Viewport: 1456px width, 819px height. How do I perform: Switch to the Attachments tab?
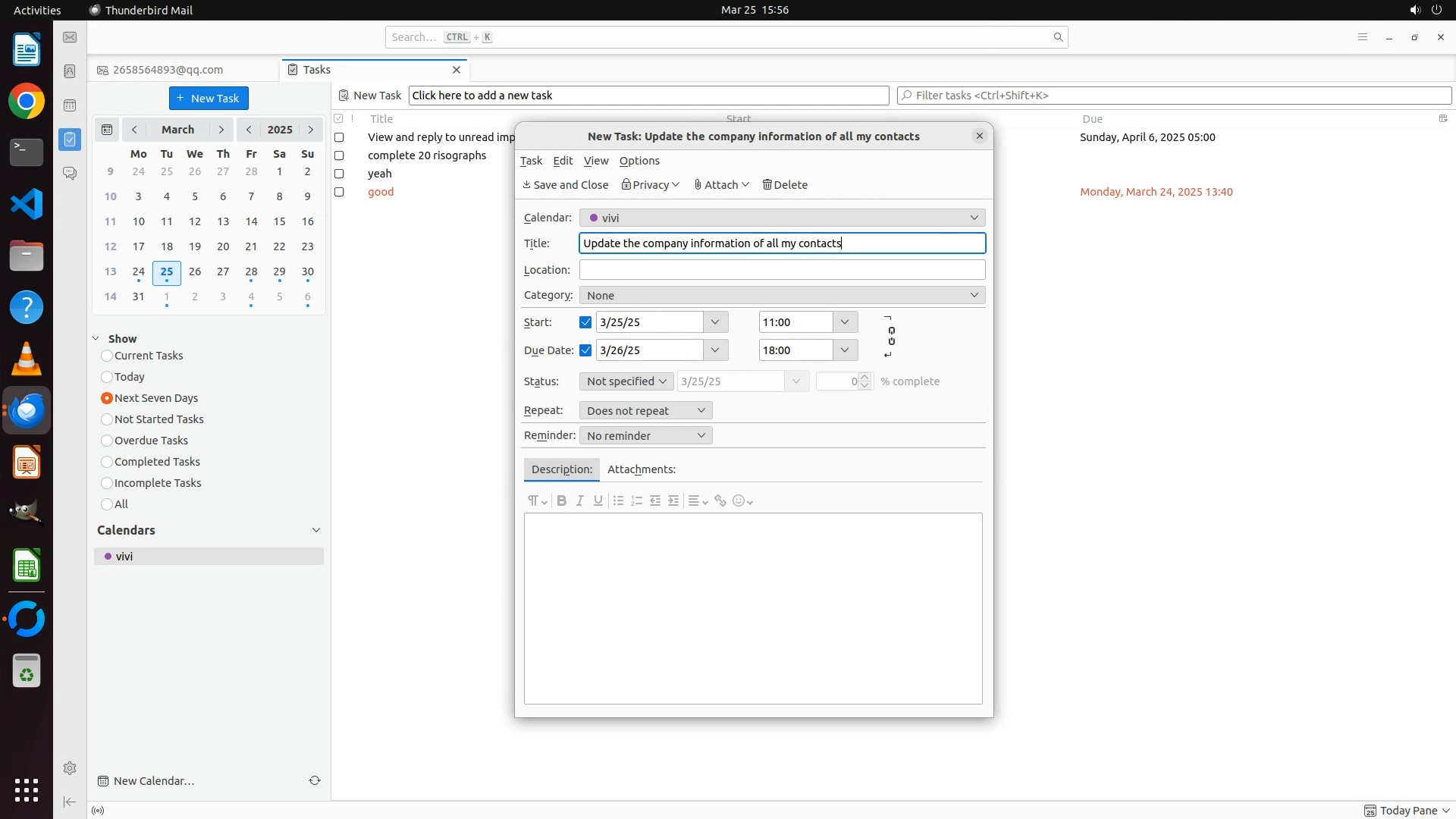pos(641,469)
